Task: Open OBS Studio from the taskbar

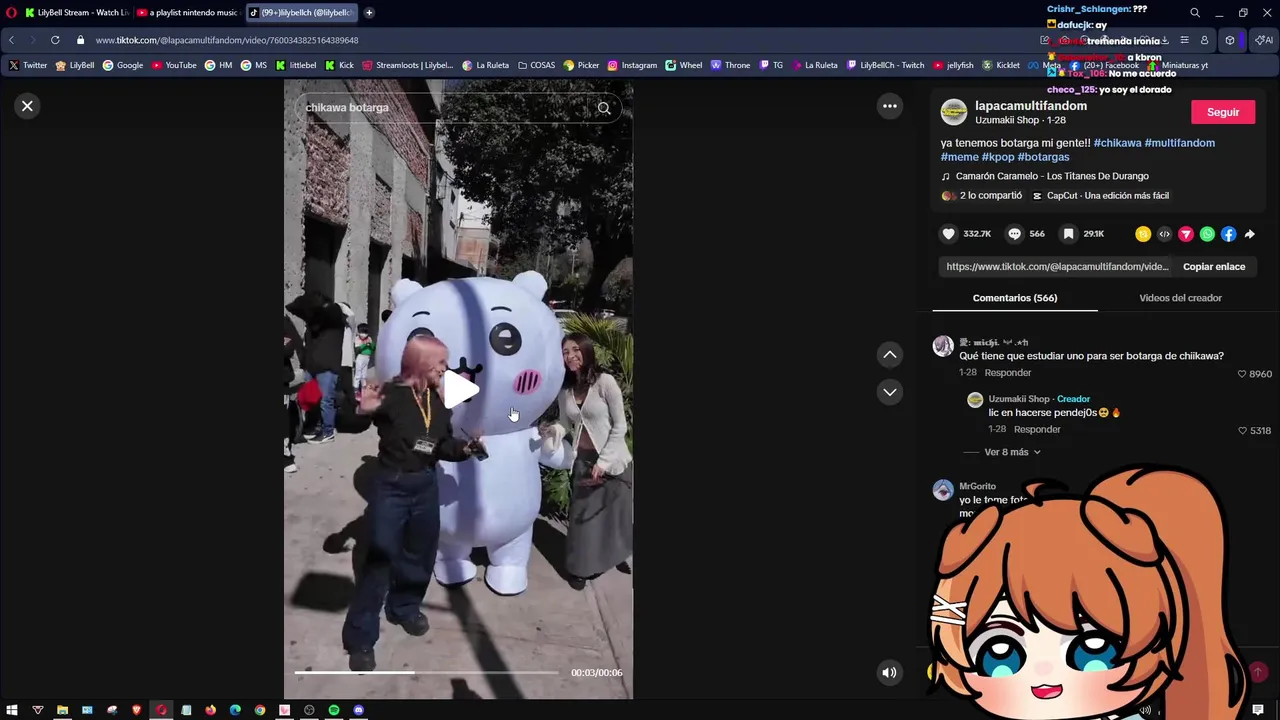Action: coord(309,710)
